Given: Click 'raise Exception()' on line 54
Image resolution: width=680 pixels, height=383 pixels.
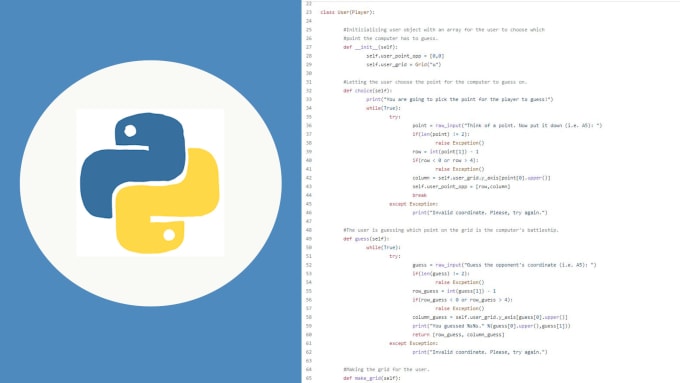Looking at the screenshot, I should tap(460, 282).
